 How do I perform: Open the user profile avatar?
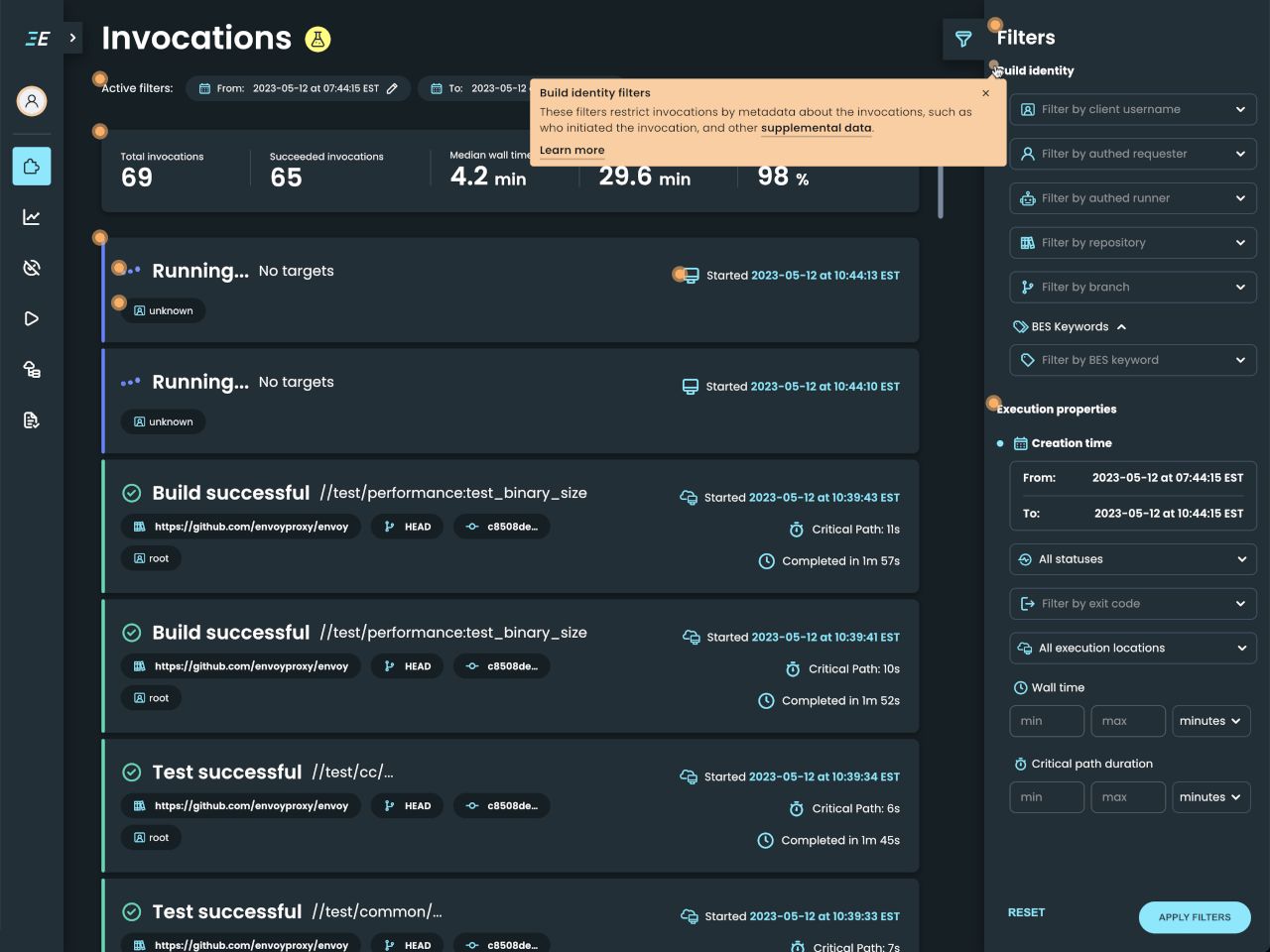[x=31, y=101]
